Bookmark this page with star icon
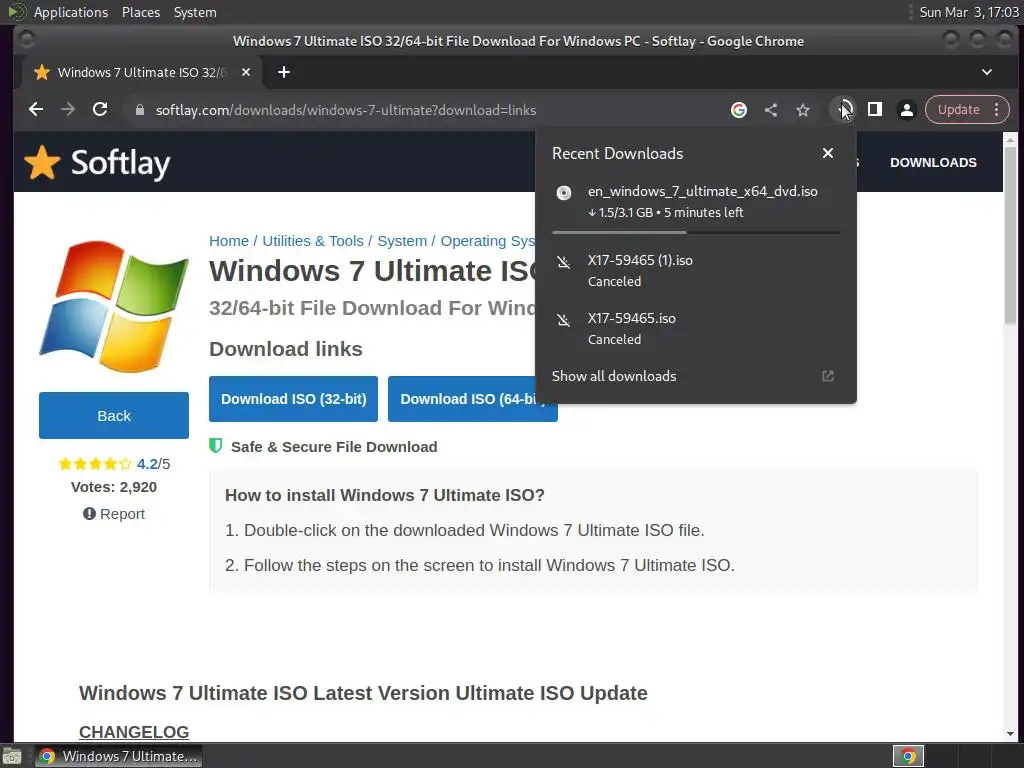This screenshot has height=768, width=1024. 803,110
